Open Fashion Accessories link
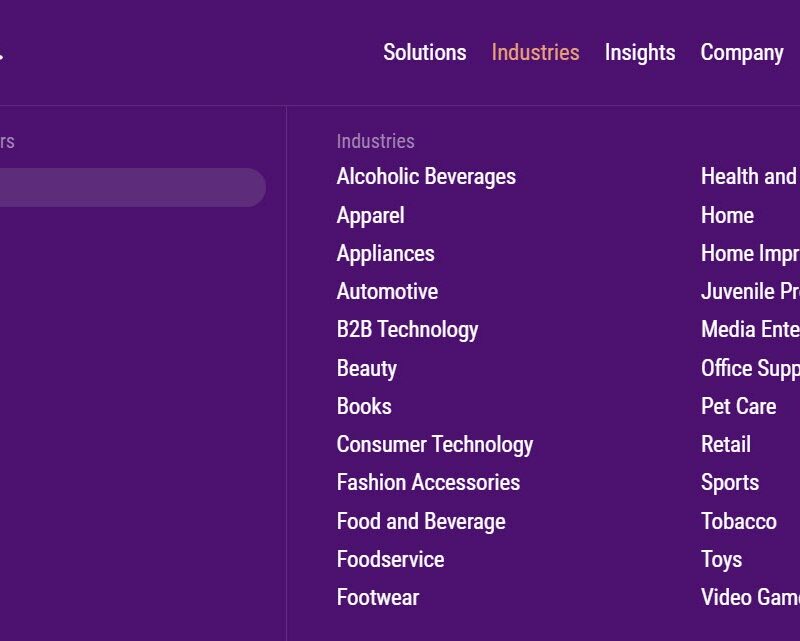The width and height of the screenshot is (800, 641). (x=429, y=483)
